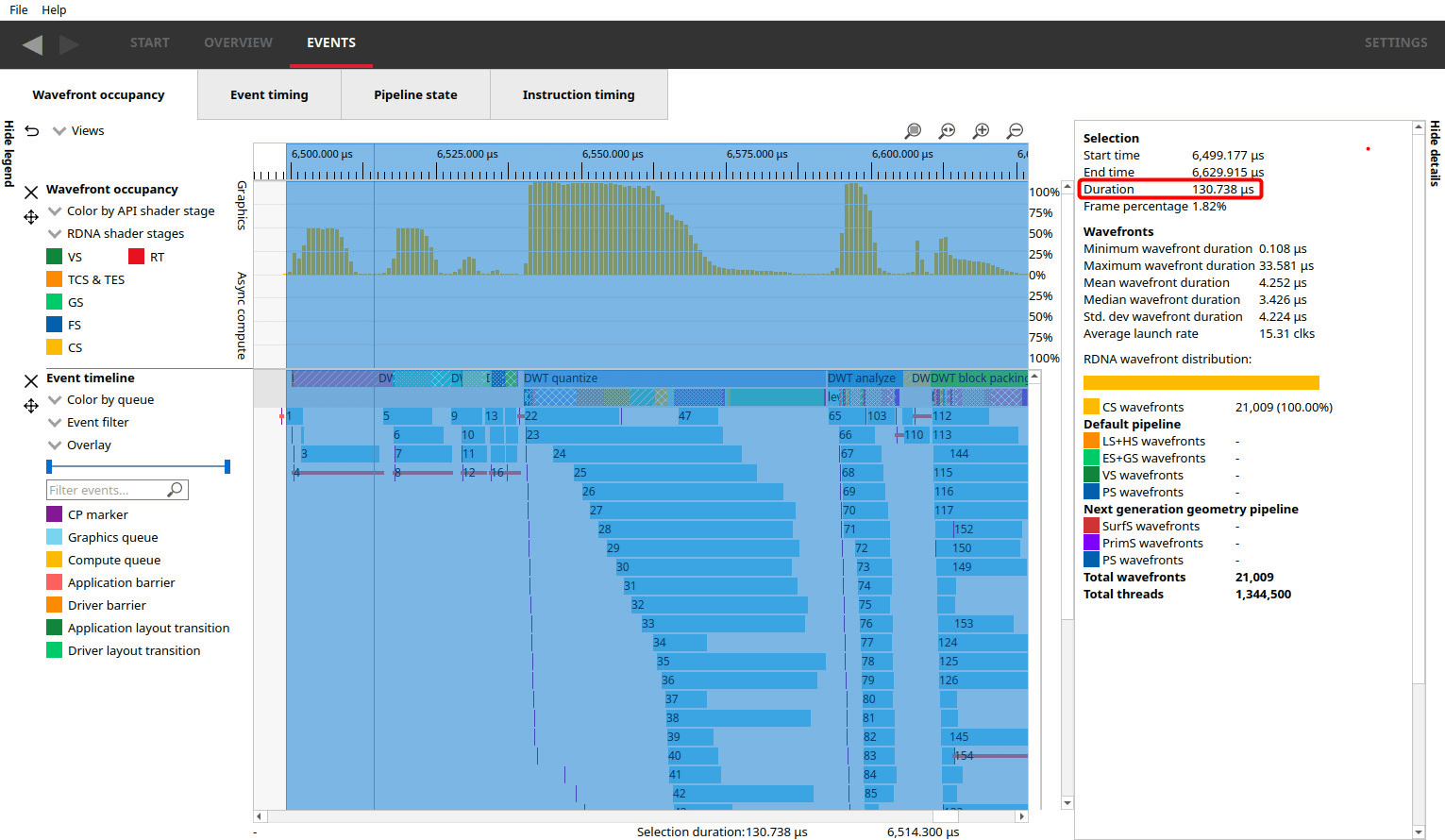Click the zoom to selection magnifier icon

(913, 131)
